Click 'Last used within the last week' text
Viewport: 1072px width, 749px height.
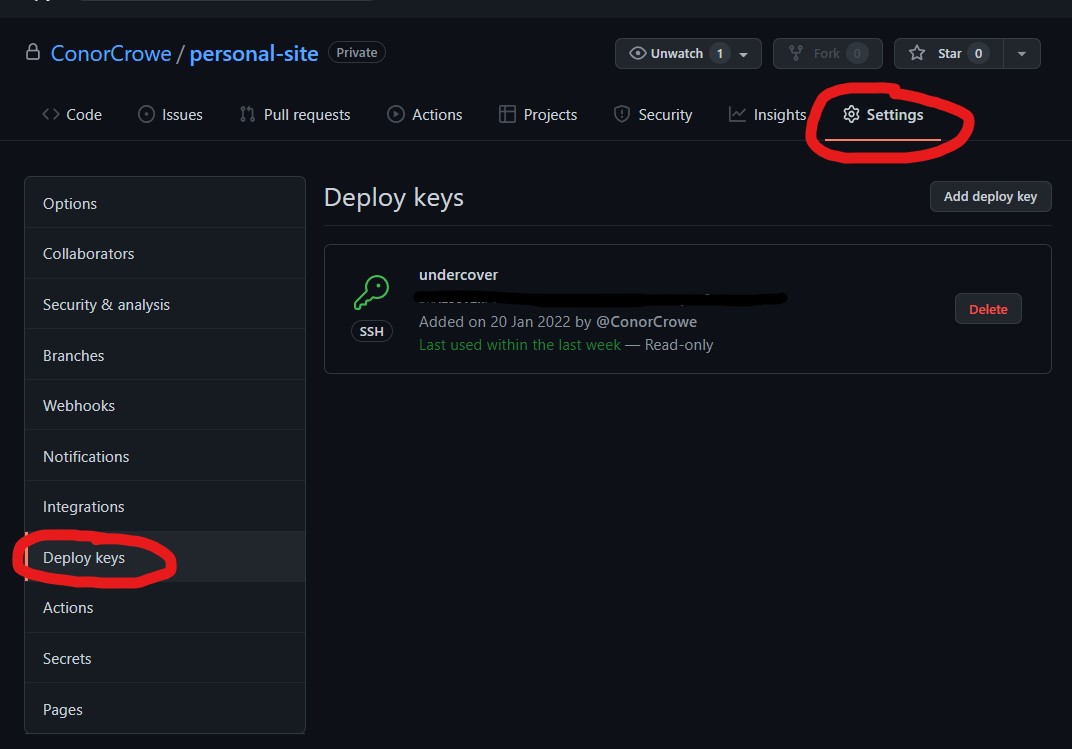click(x=520, y=345)
